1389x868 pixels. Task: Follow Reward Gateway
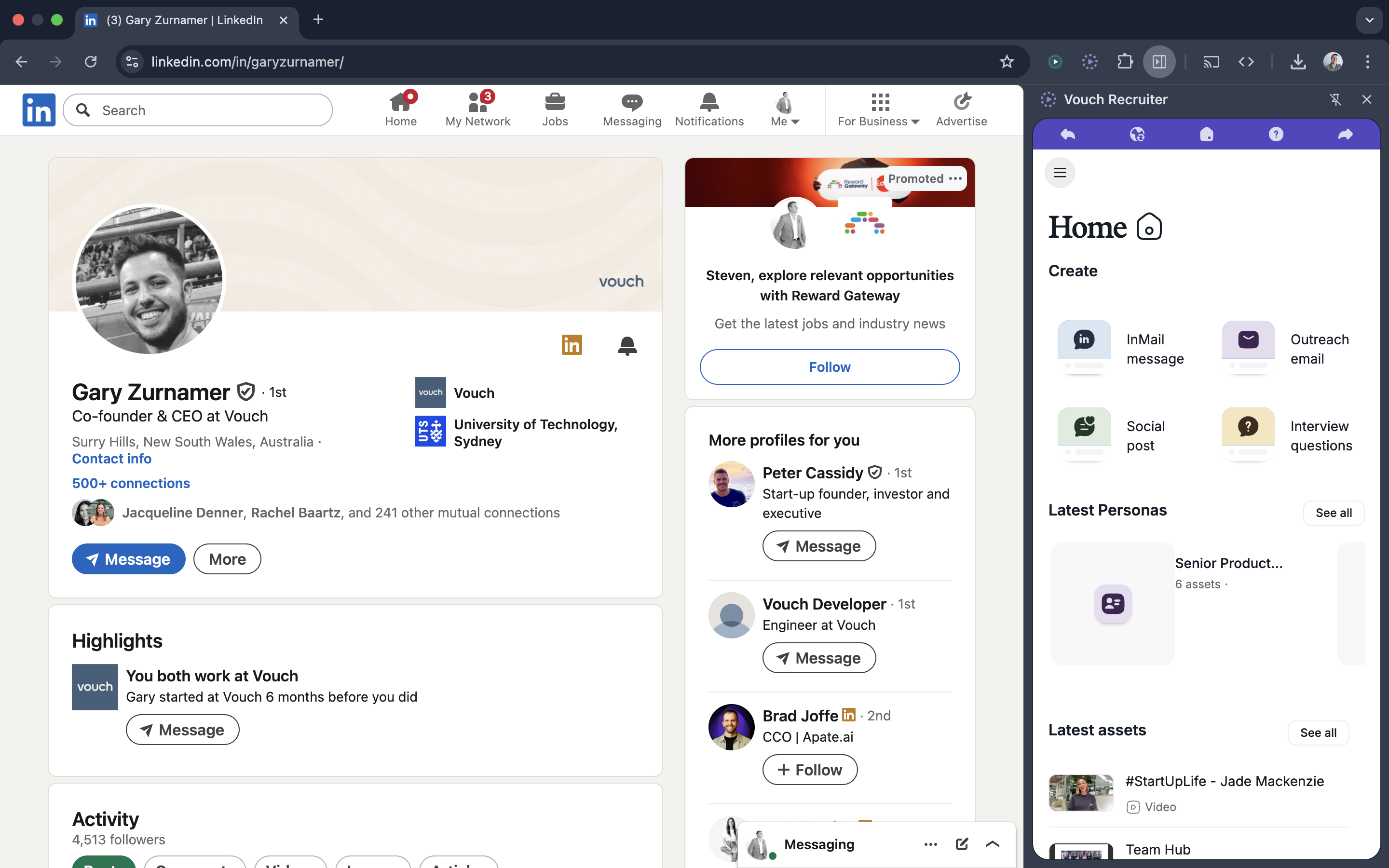[x=830, y=367]
